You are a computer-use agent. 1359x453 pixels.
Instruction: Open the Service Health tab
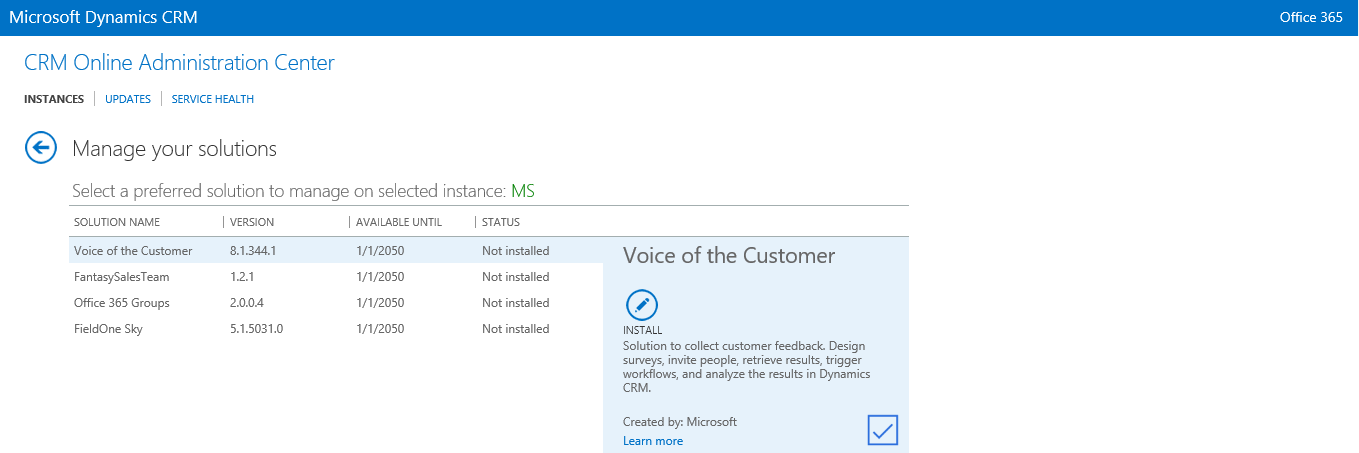tap(213, 99)
